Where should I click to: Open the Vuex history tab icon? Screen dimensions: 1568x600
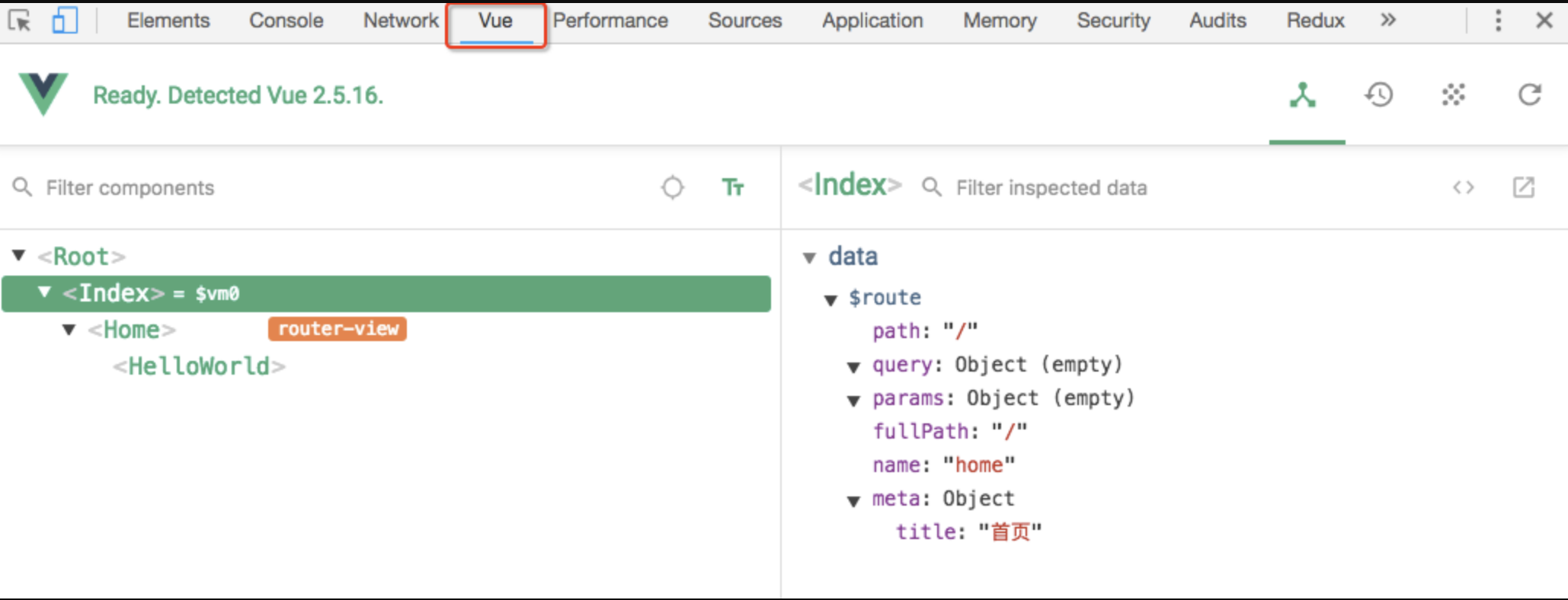click(1378, 95)
